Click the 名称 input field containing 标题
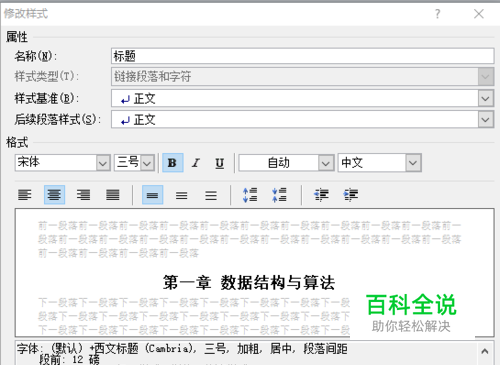This screenshot has height=365, width=500. tap(302, 56)
